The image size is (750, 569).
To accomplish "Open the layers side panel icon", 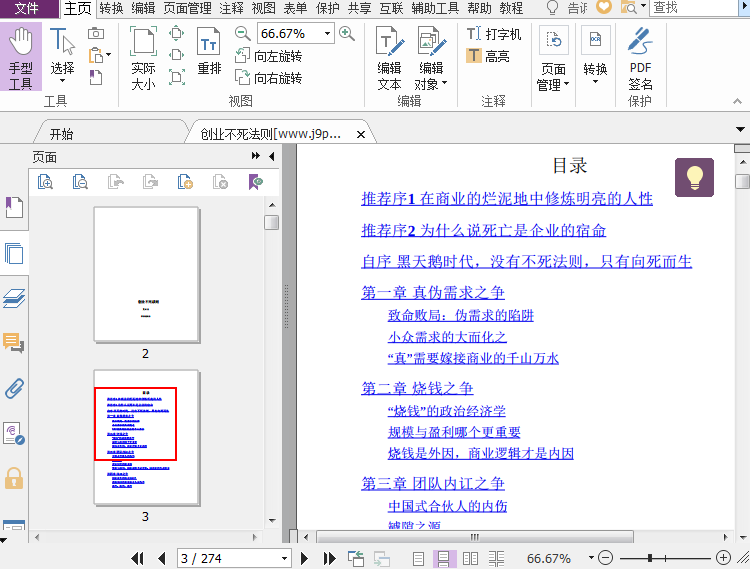I will point(14,298).
